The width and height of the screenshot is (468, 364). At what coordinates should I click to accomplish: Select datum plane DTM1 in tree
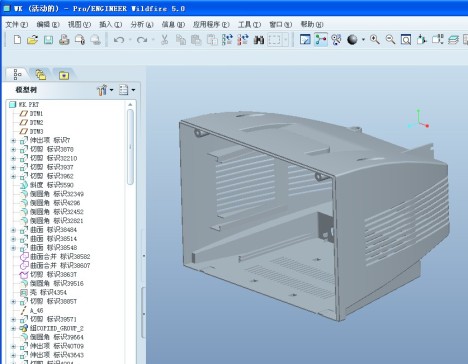pos(32,113)
